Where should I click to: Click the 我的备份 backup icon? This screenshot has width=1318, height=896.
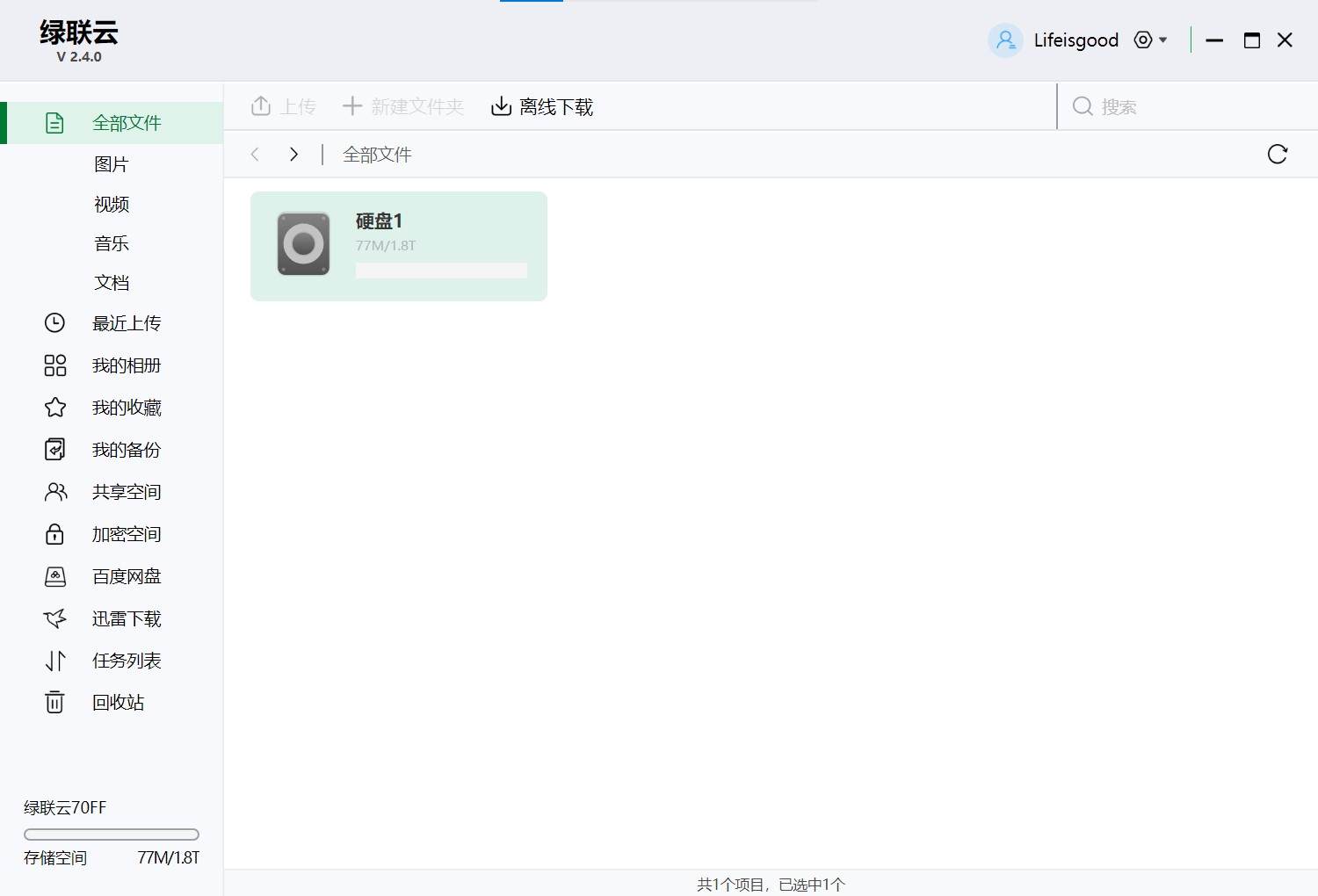(54, 450)
